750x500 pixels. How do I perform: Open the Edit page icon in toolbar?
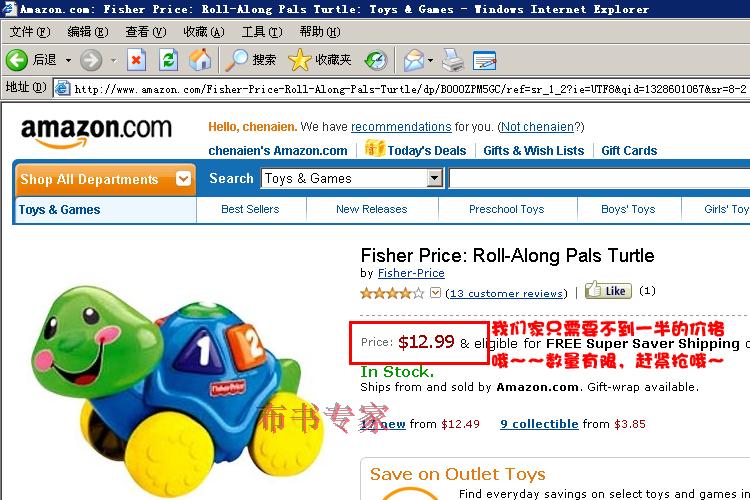click(x=484, y=61)
